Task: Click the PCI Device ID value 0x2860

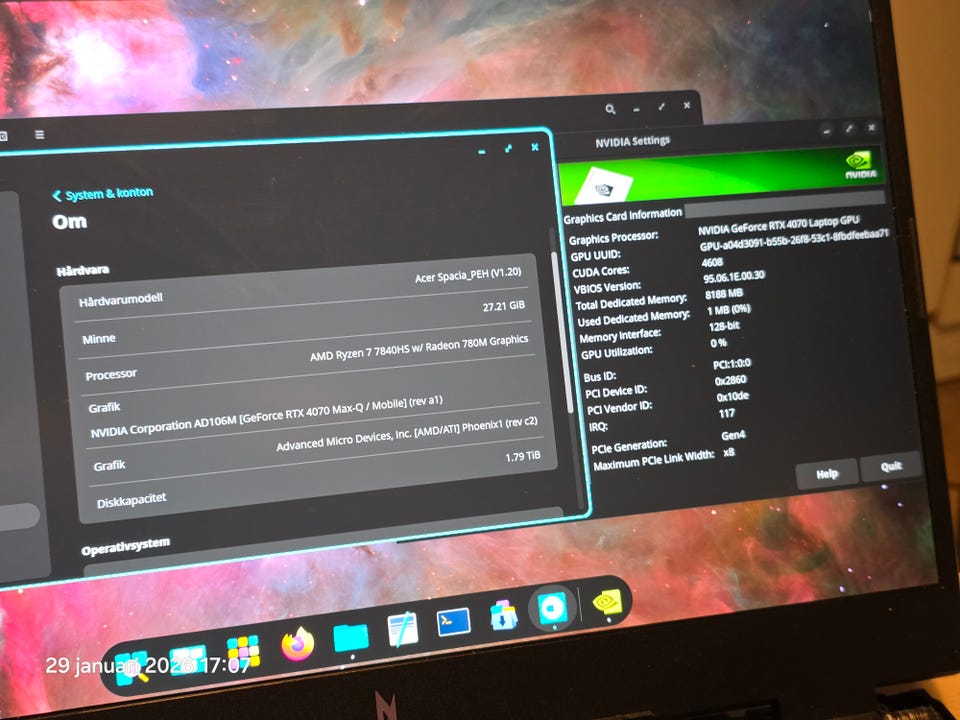Action: click(730, 380)
